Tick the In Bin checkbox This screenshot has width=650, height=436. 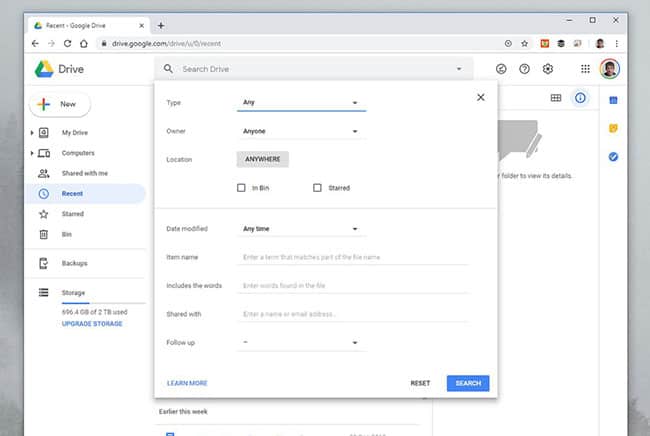[241, 187]
